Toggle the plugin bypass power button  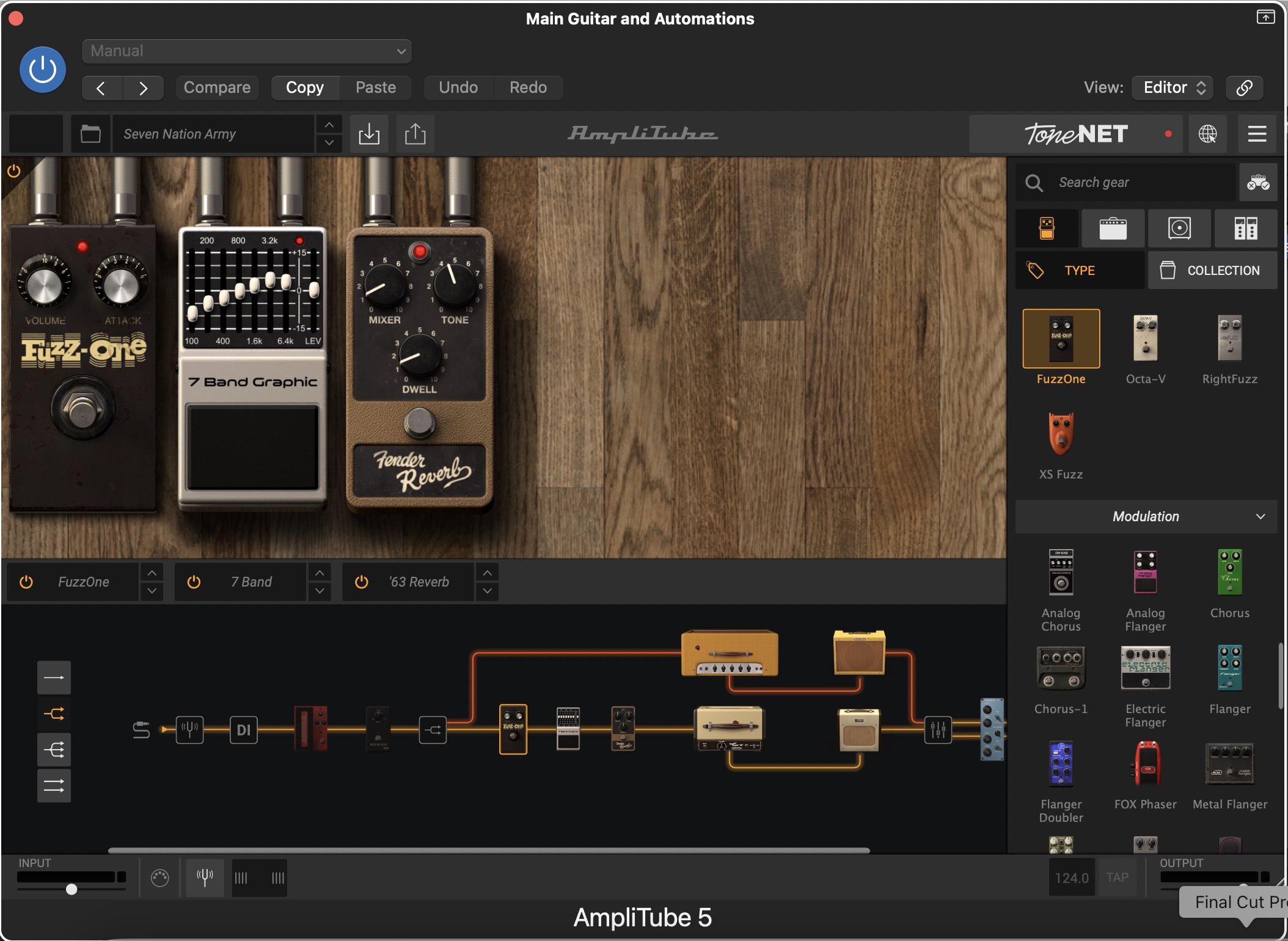pos(43,70)
